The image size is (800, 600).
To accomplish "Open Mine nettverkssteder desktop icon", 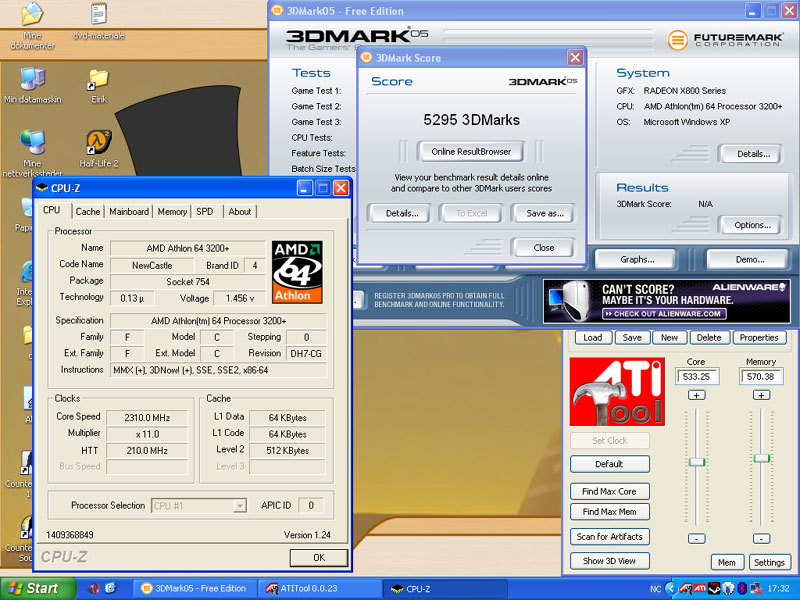I will coord(33,153).
